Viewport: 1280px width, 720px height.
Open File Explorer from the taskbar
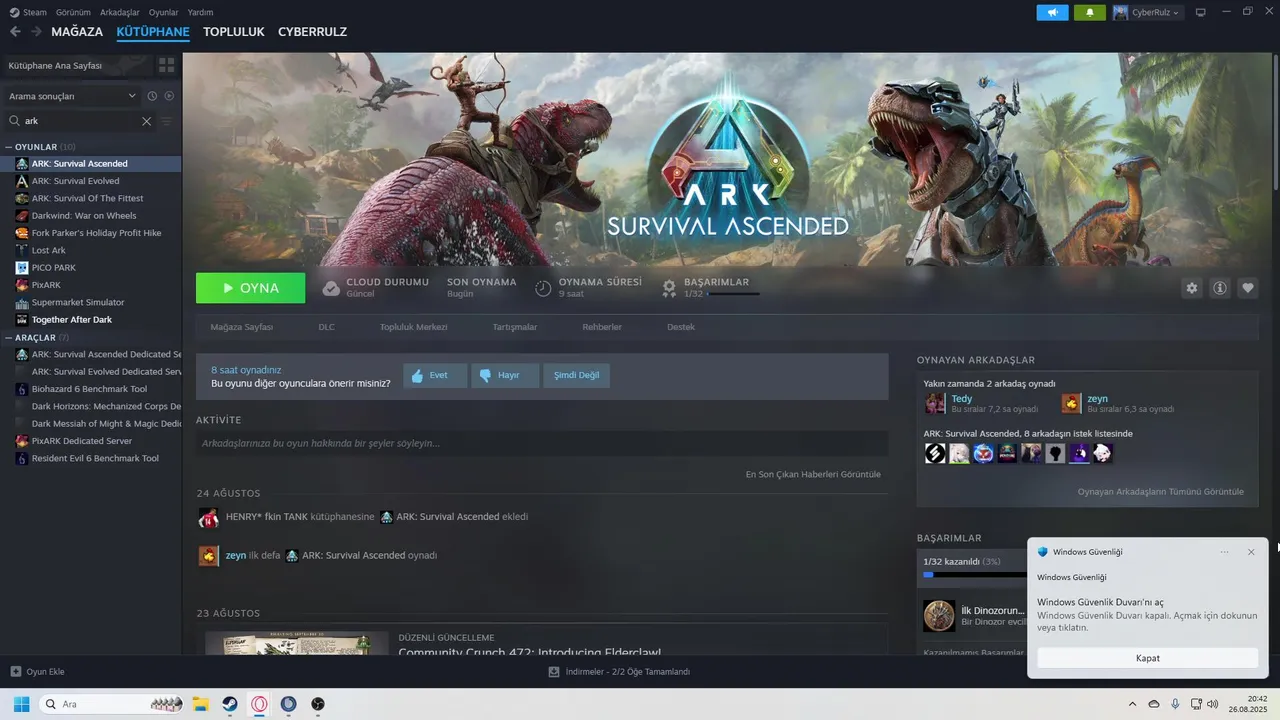[x=200, y=704]
